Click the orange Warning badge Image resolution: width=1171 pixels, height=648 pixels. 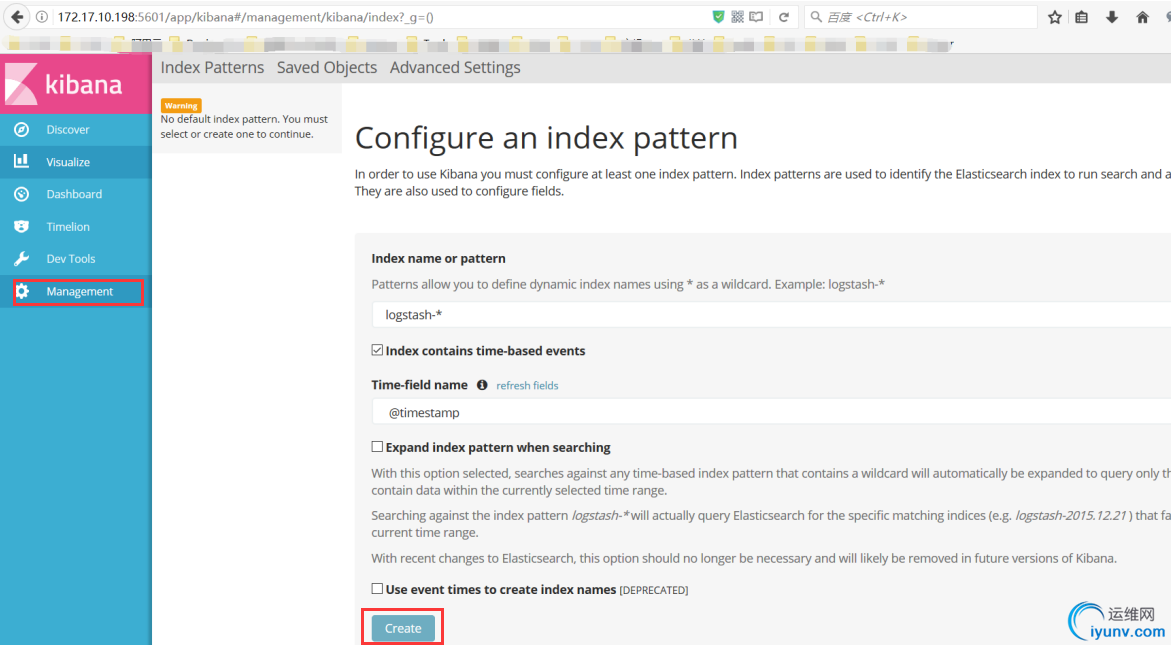pos(181,106)
